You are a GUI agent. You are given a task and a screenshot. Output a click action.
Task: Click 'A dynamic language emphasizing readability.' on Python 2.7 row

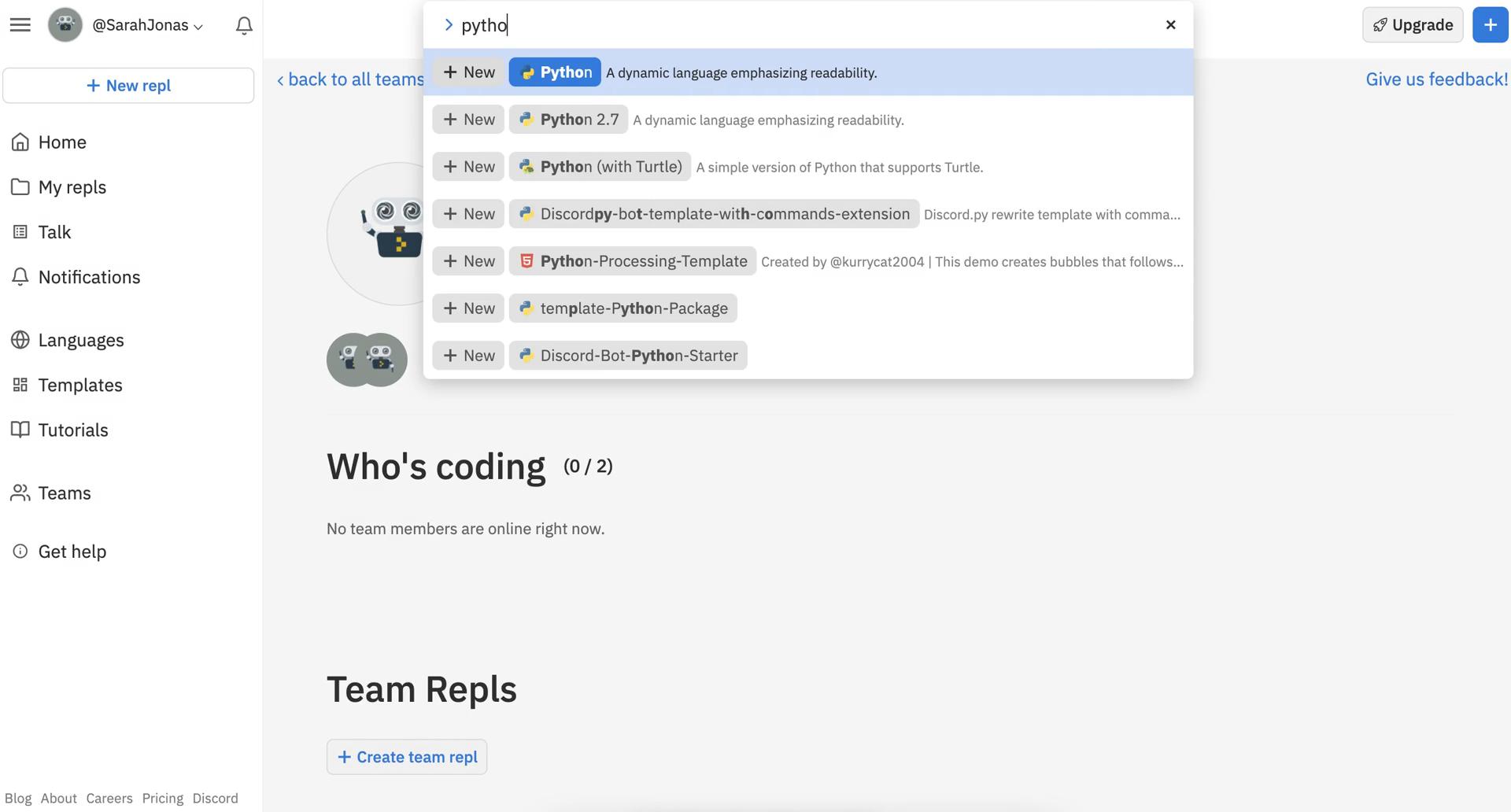pyautogui.click(x=769, y=120)
